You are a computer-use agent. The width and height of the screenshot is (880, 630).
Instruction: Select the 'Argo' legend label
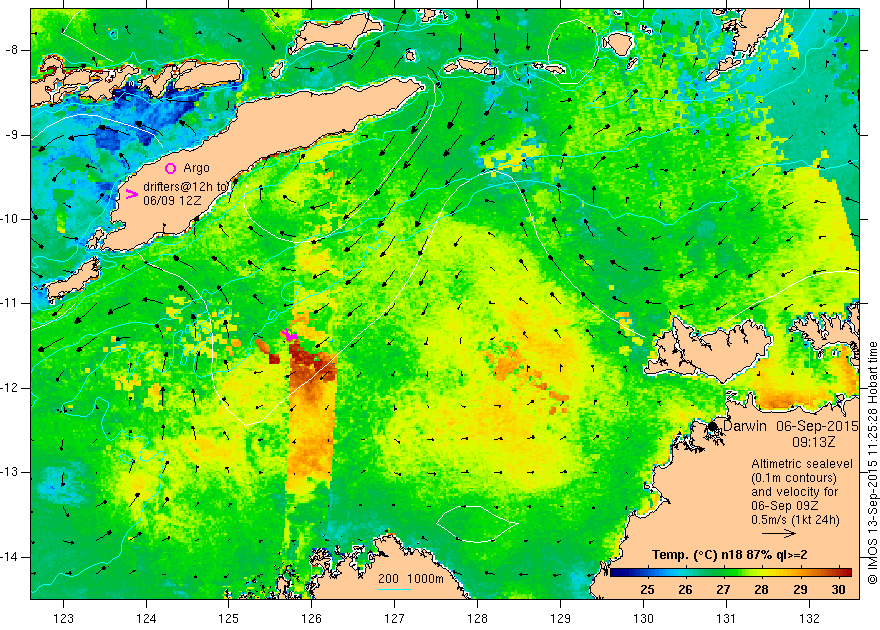point(196,168)
